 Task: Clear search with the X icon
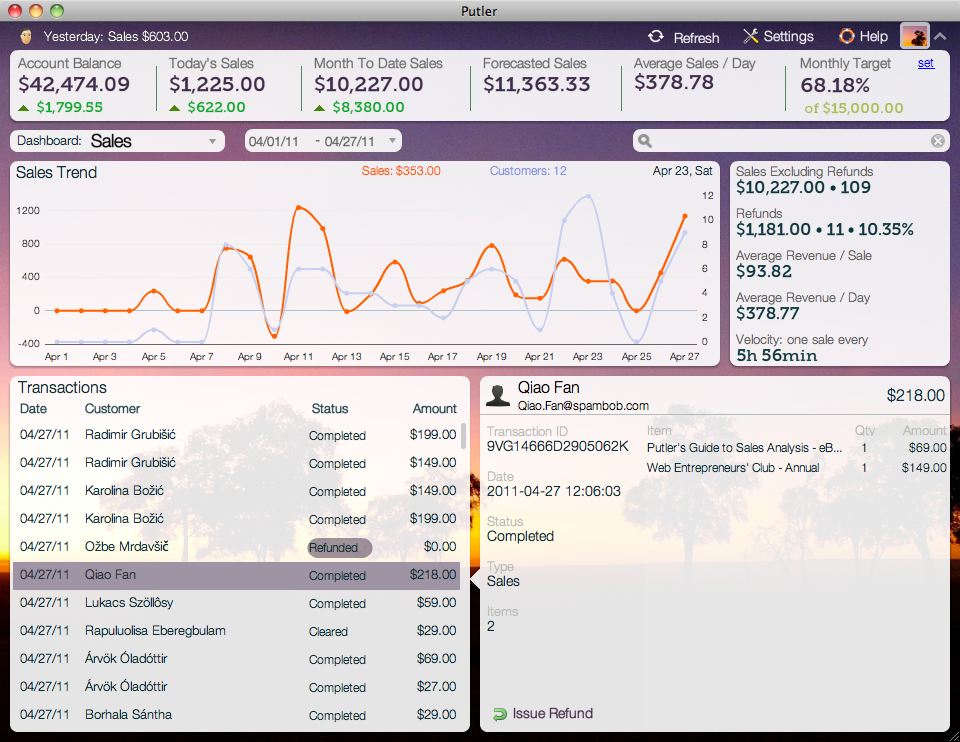click(x=937, y=141)
